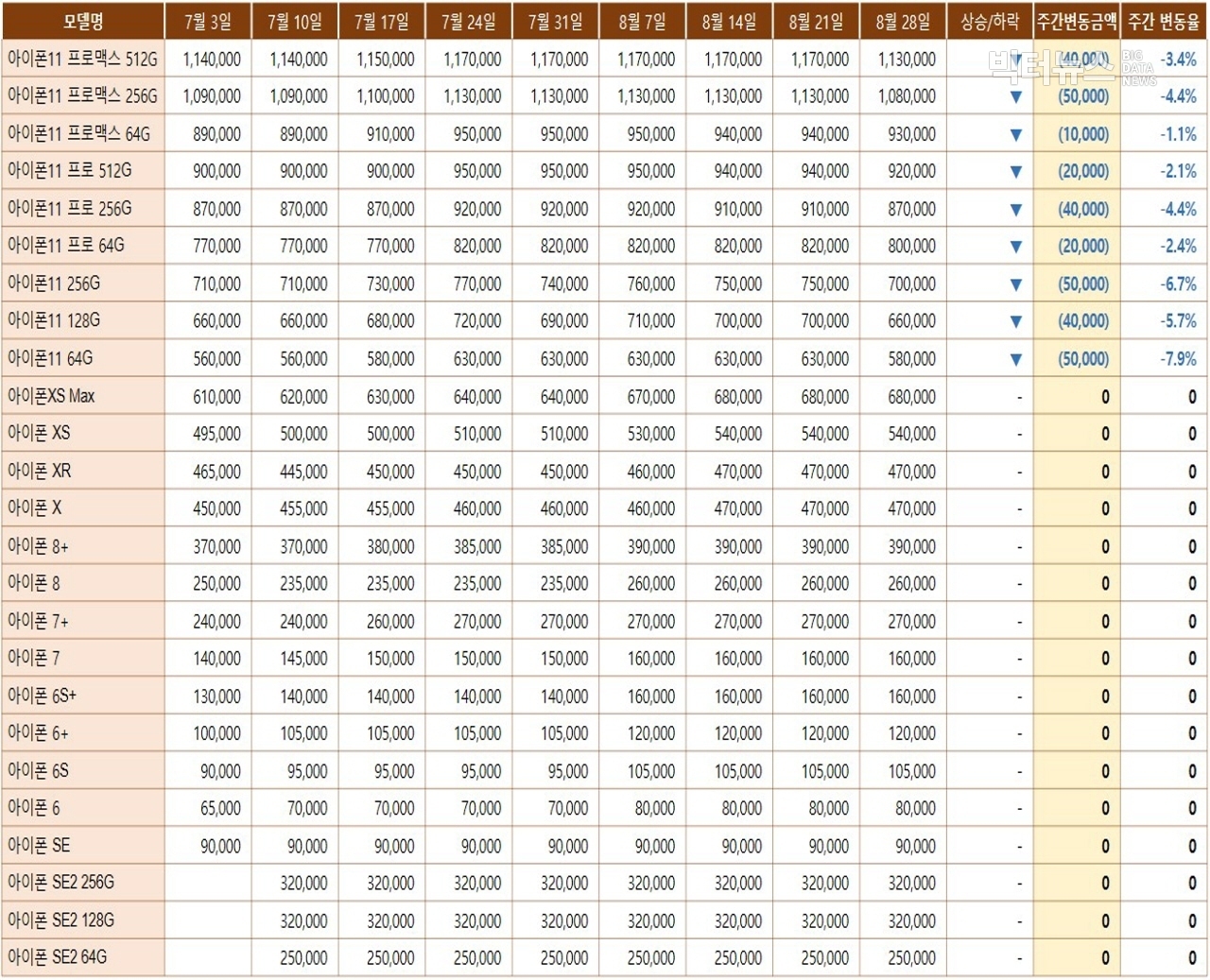Click the 380,000 price for 아이폰 8+
The height and width of the screenshot is (980, 1210).
tap(391, 546)
